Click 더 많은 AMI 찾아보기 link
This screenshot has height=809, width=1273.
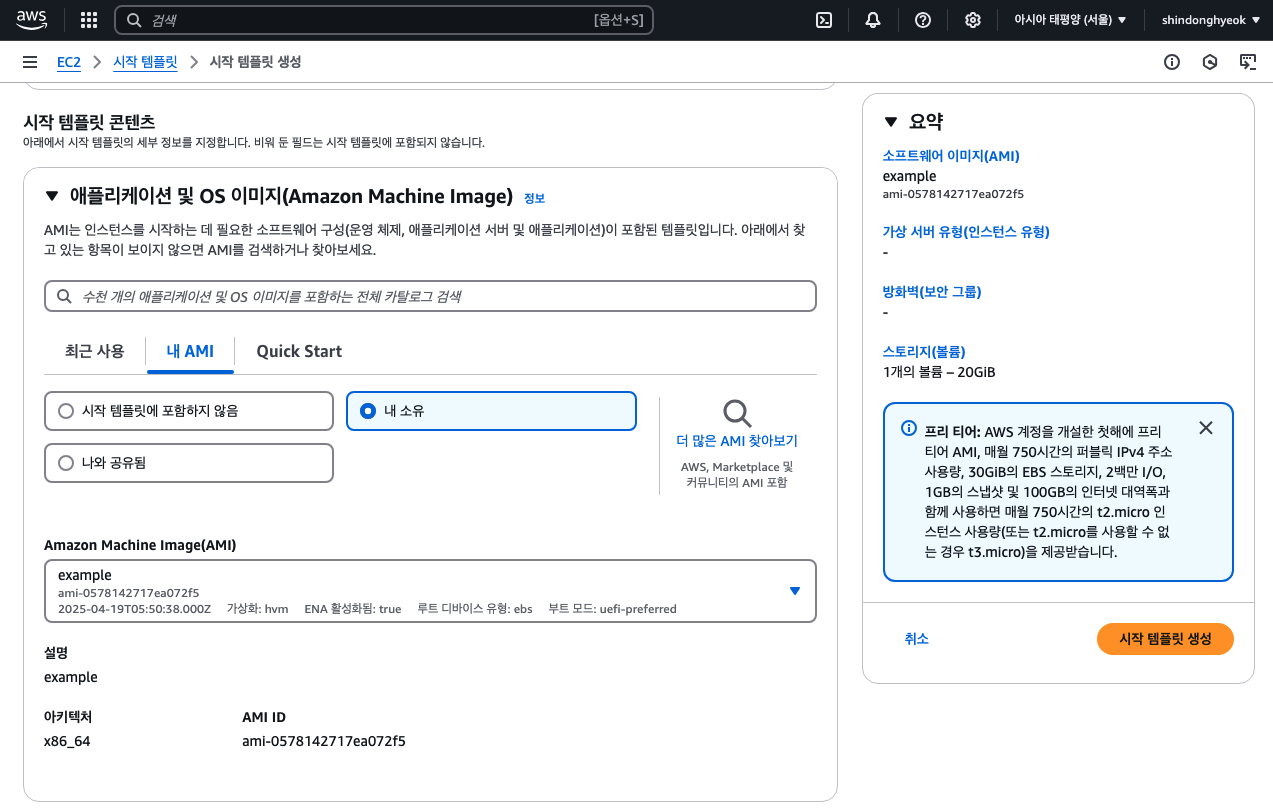(x=737, y=441)
